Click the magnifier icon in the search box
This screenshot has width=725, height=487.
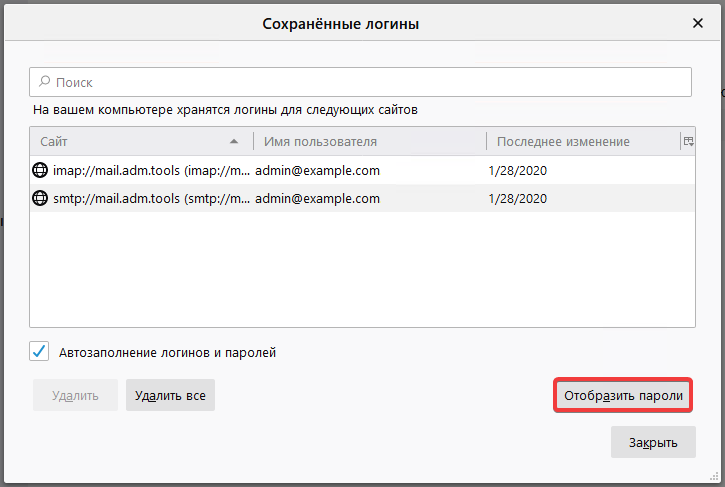pyautogui.click(x=44, y=83)
